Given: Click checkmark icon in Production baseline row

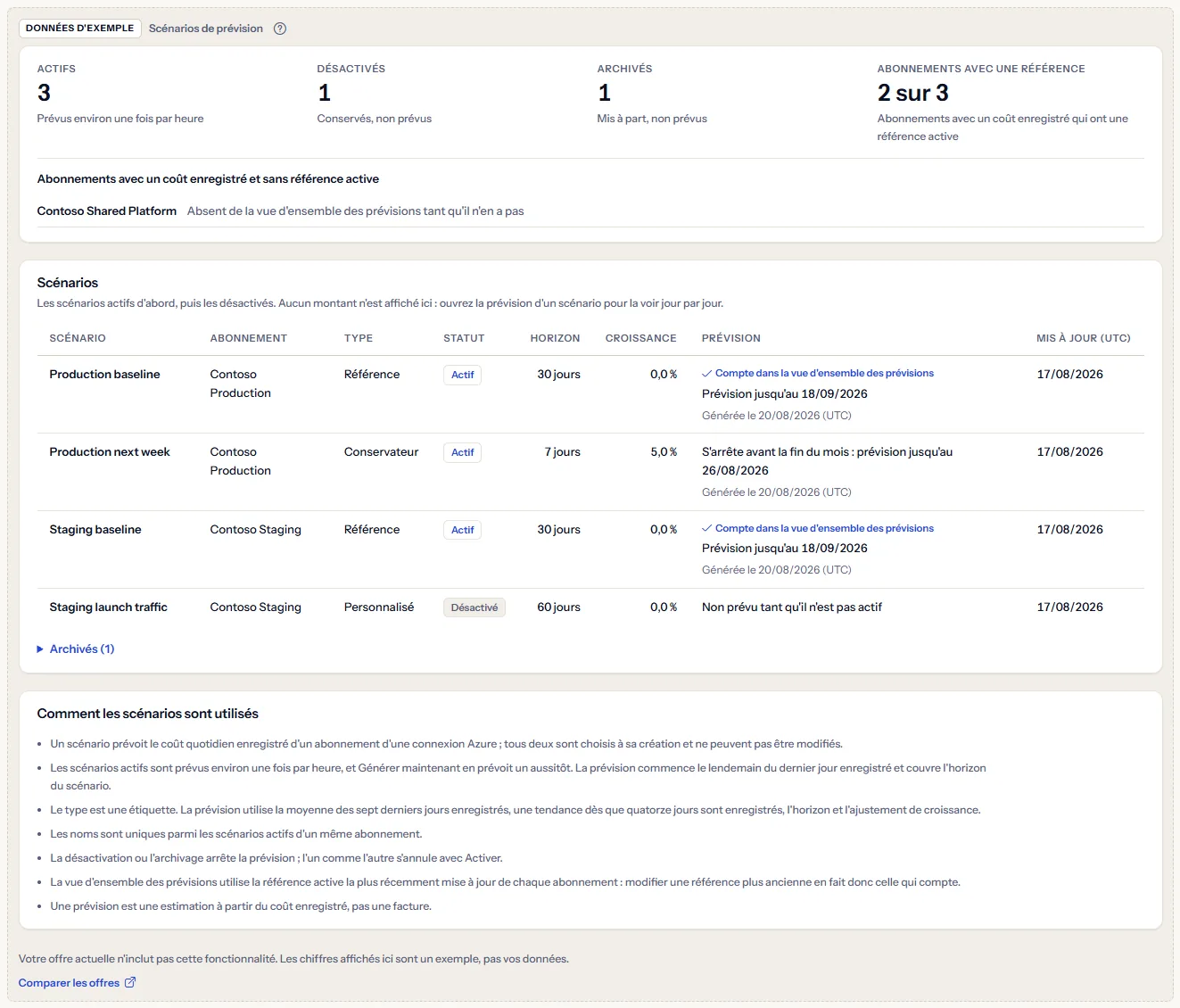Looking at the screenshot, I should (707, 374).
